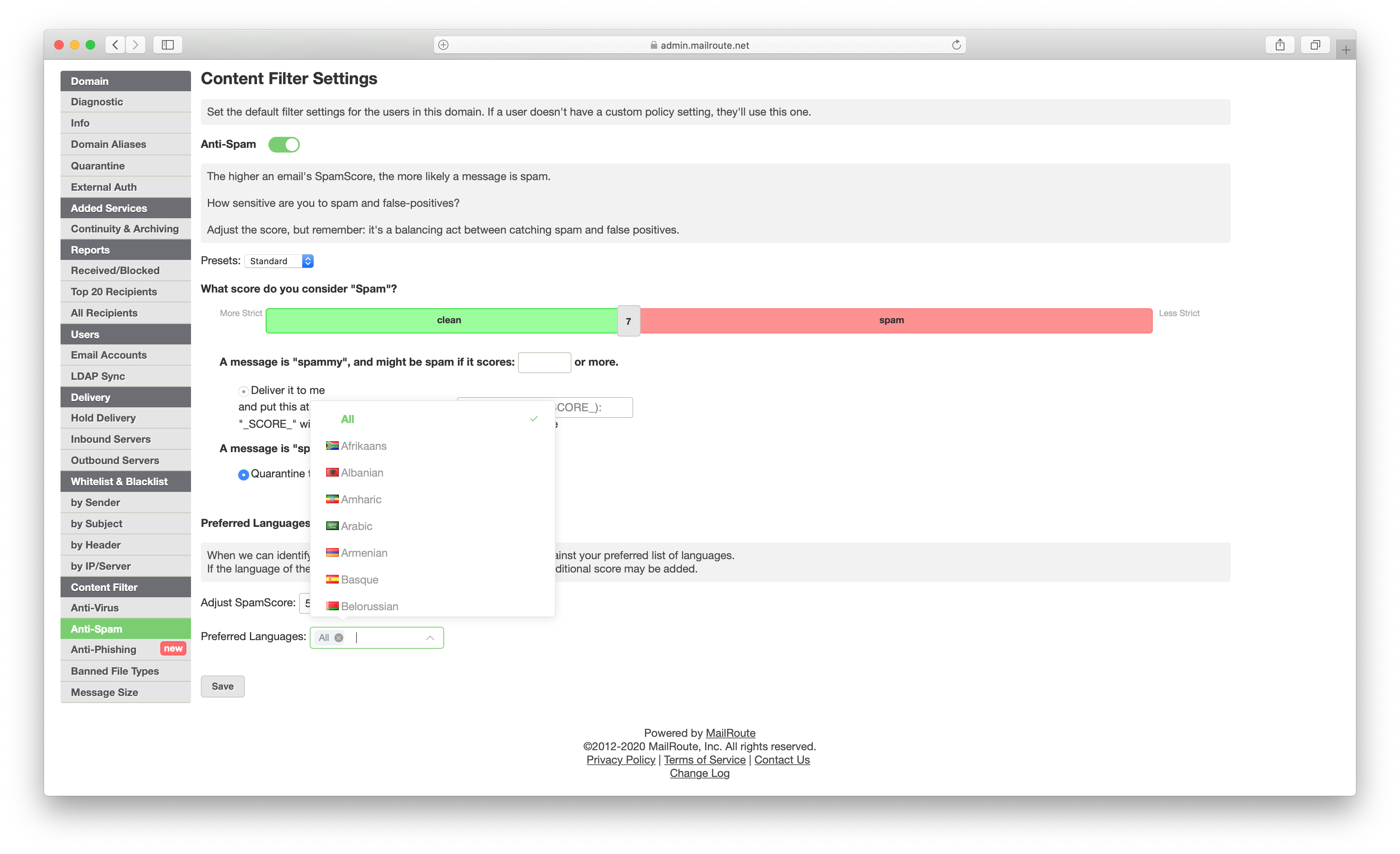The width and height of the screenshot is (1400, 854).
Task: Click the Safari address bar
Action: pyautogui.click(x=700, y=45)
